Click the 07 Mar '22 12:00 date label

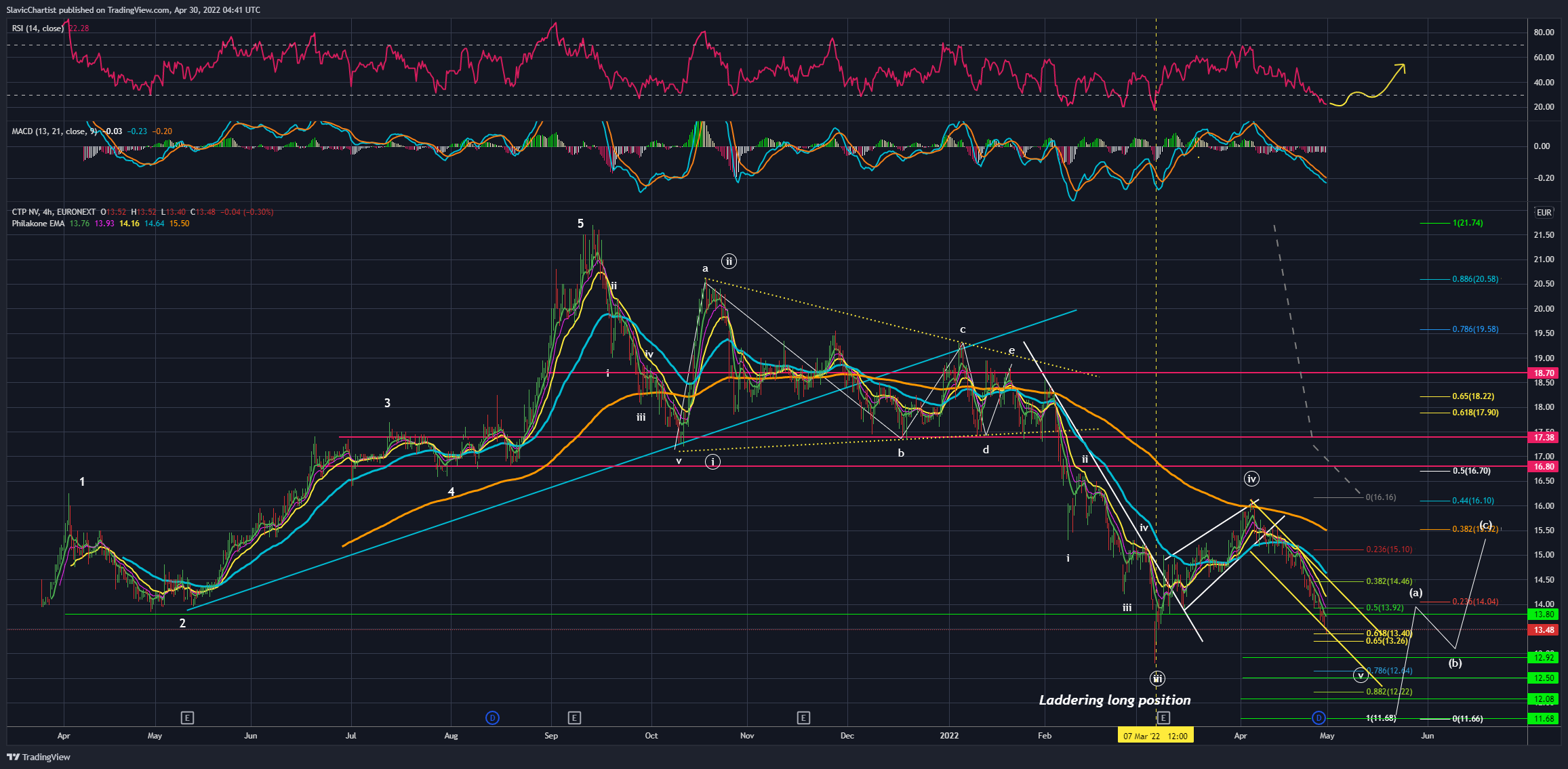1155,736
